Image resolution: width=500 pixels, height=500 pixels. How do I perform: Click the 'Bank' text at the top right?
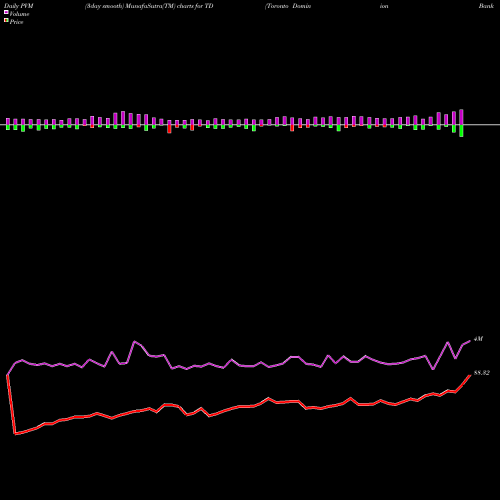[x=486, y=6]
